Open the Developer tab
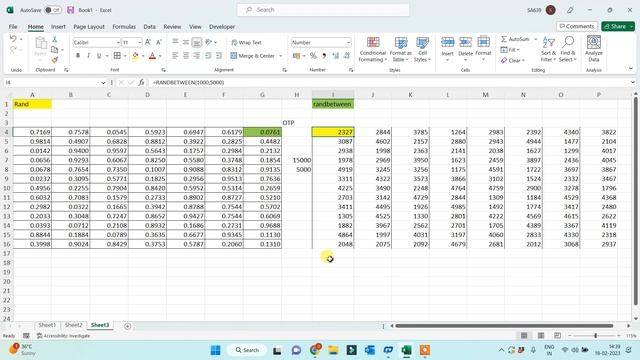Screen dimensions: 640x360 222,27
